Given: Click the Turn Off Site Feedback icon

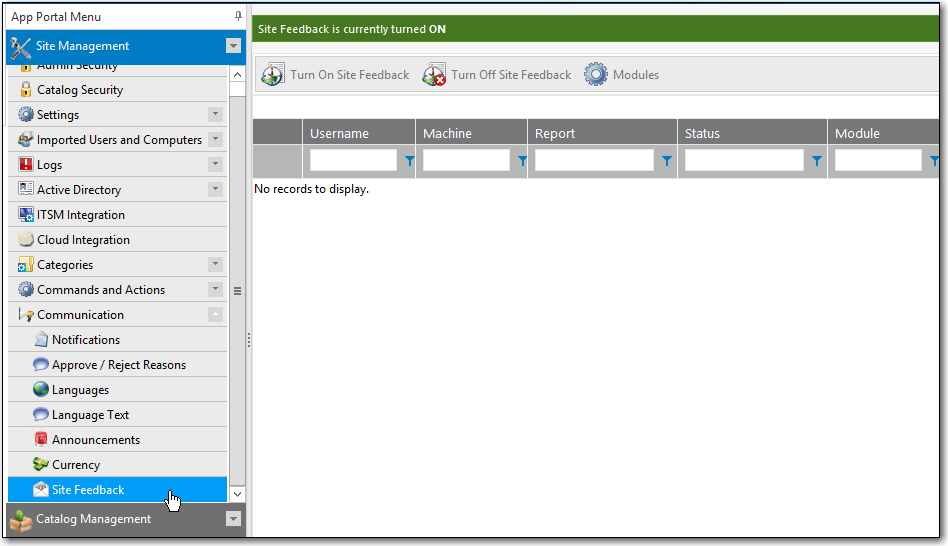Looking at the screenshot, I should tap(434, 74).
